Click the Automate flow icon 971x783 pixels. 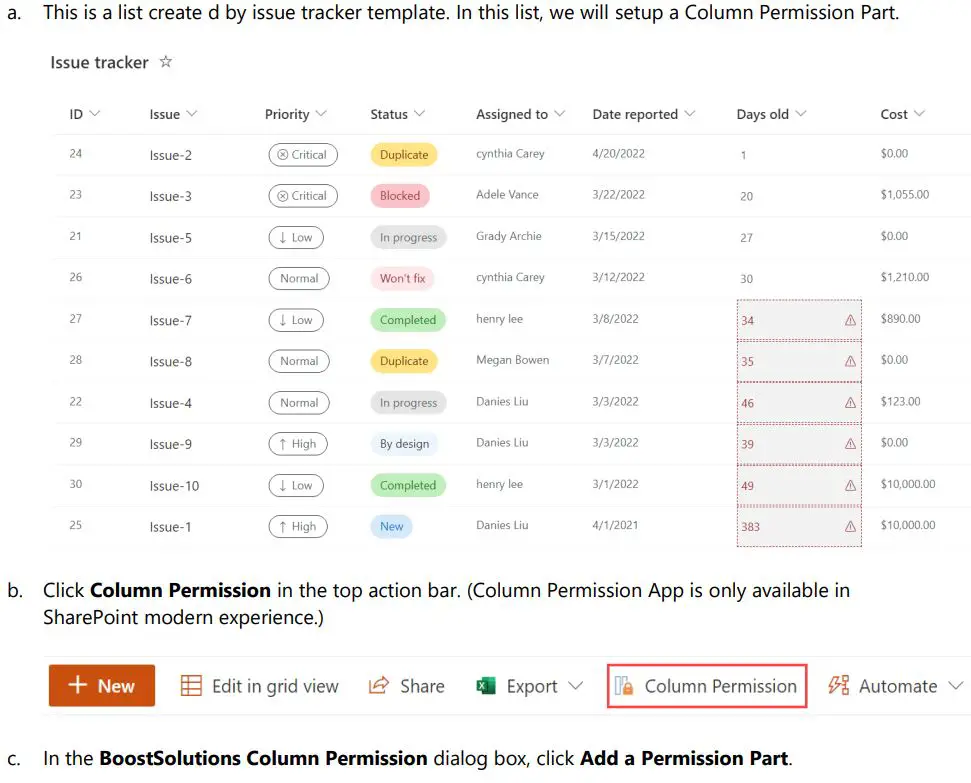pos(840,686)
